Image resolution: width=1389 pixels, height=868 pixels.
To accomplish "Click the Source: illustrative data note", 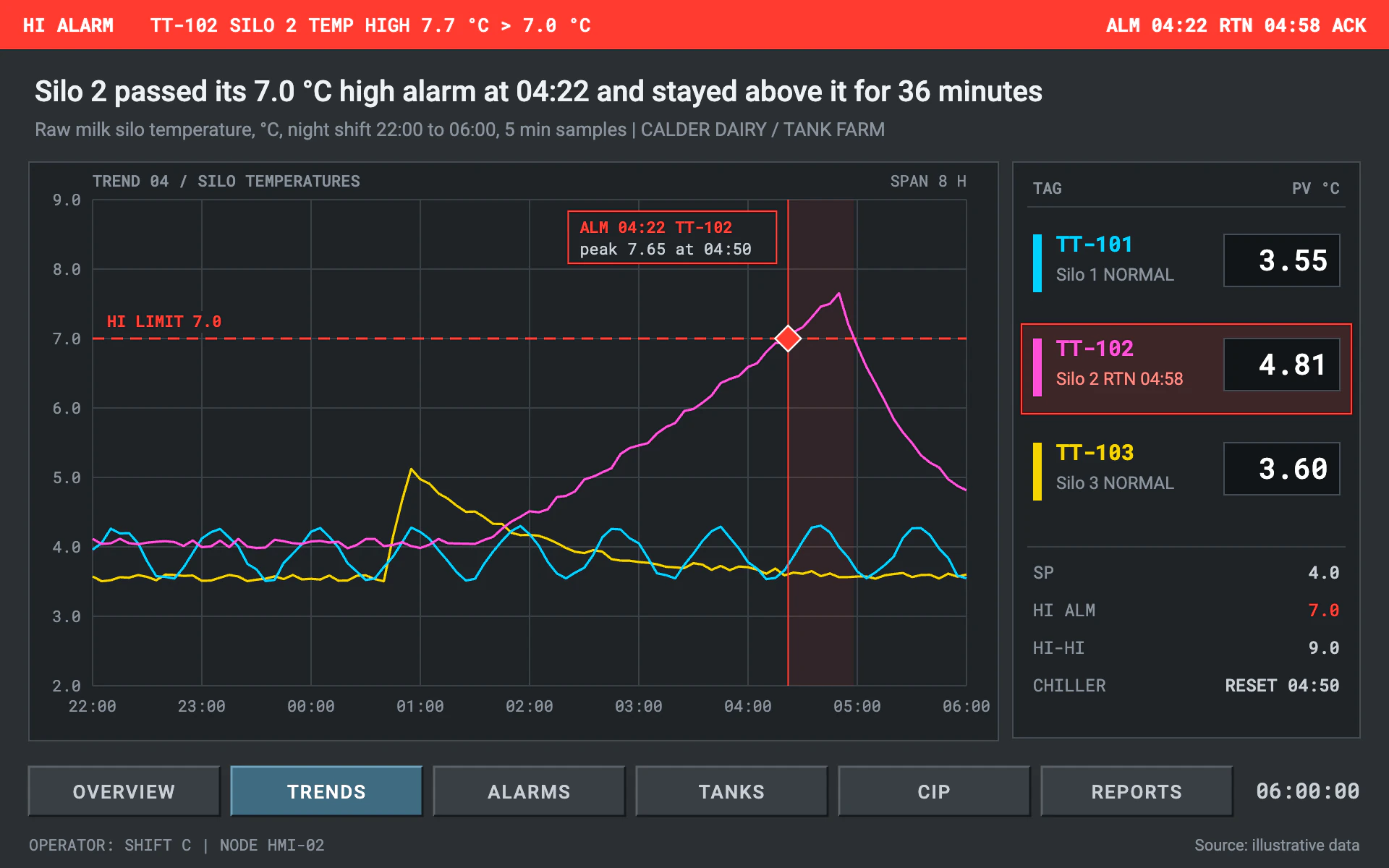I will pyautogui.click(x=1277, y=845).
